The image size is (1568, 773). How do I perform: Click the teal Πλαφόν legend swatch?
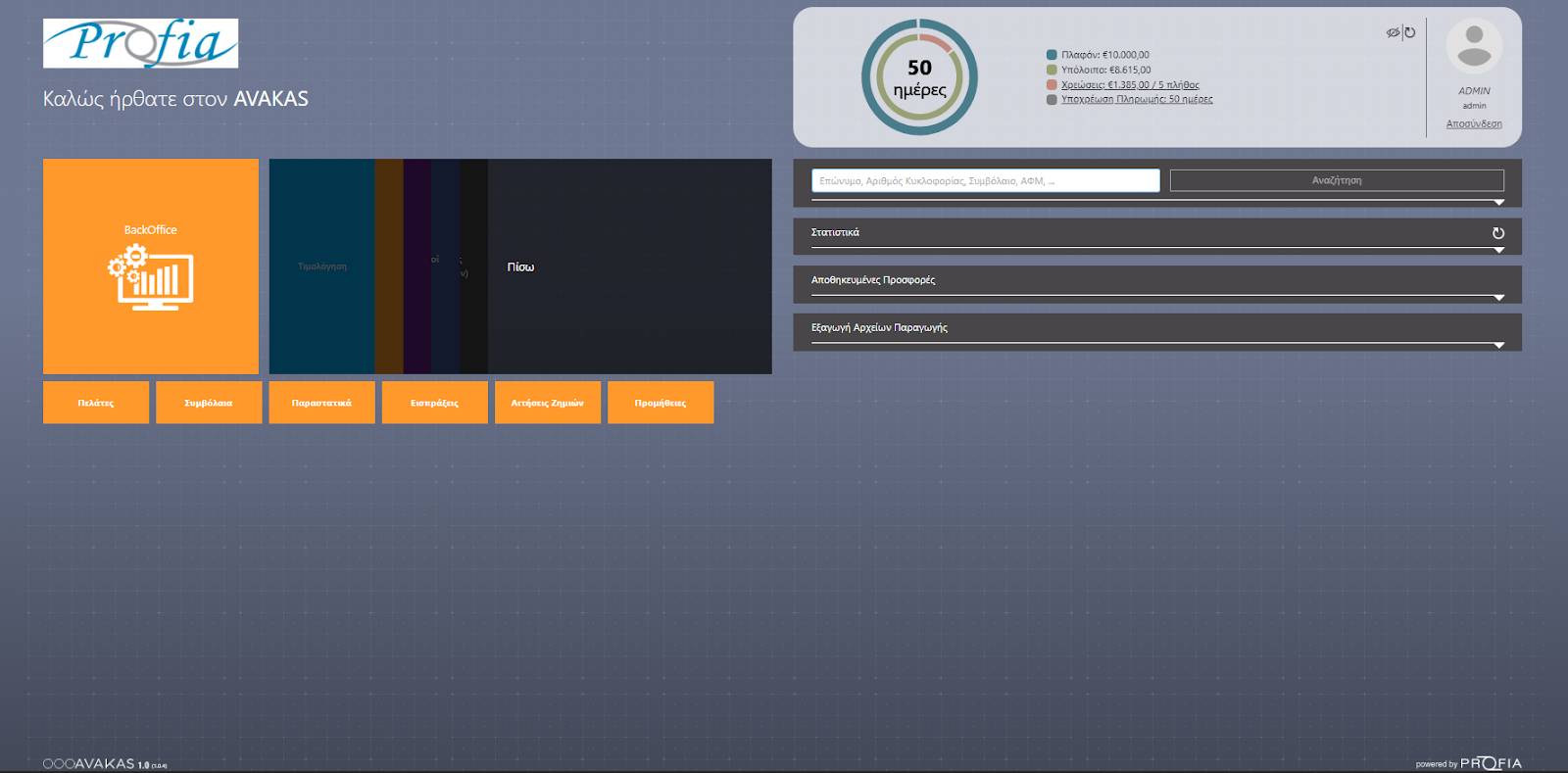(1052, 55)
